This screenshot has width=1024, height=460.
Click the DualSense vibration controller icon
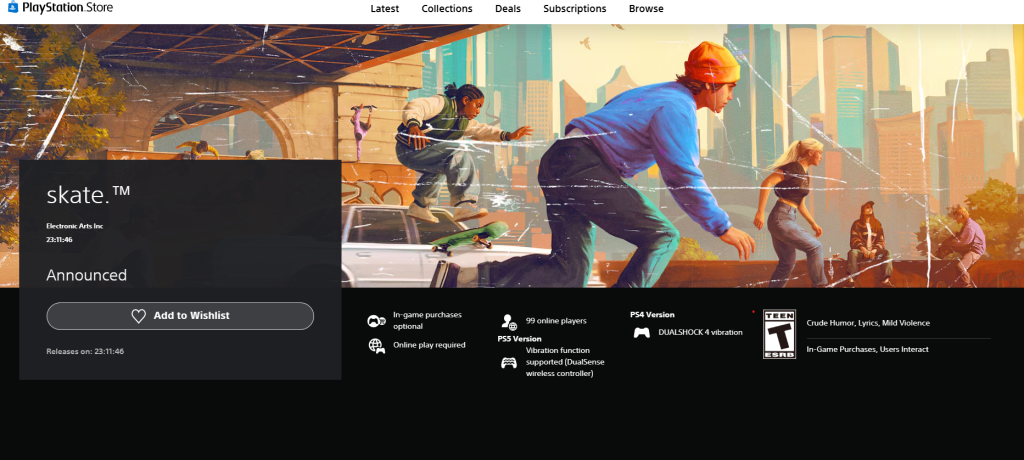click(509, 363)
